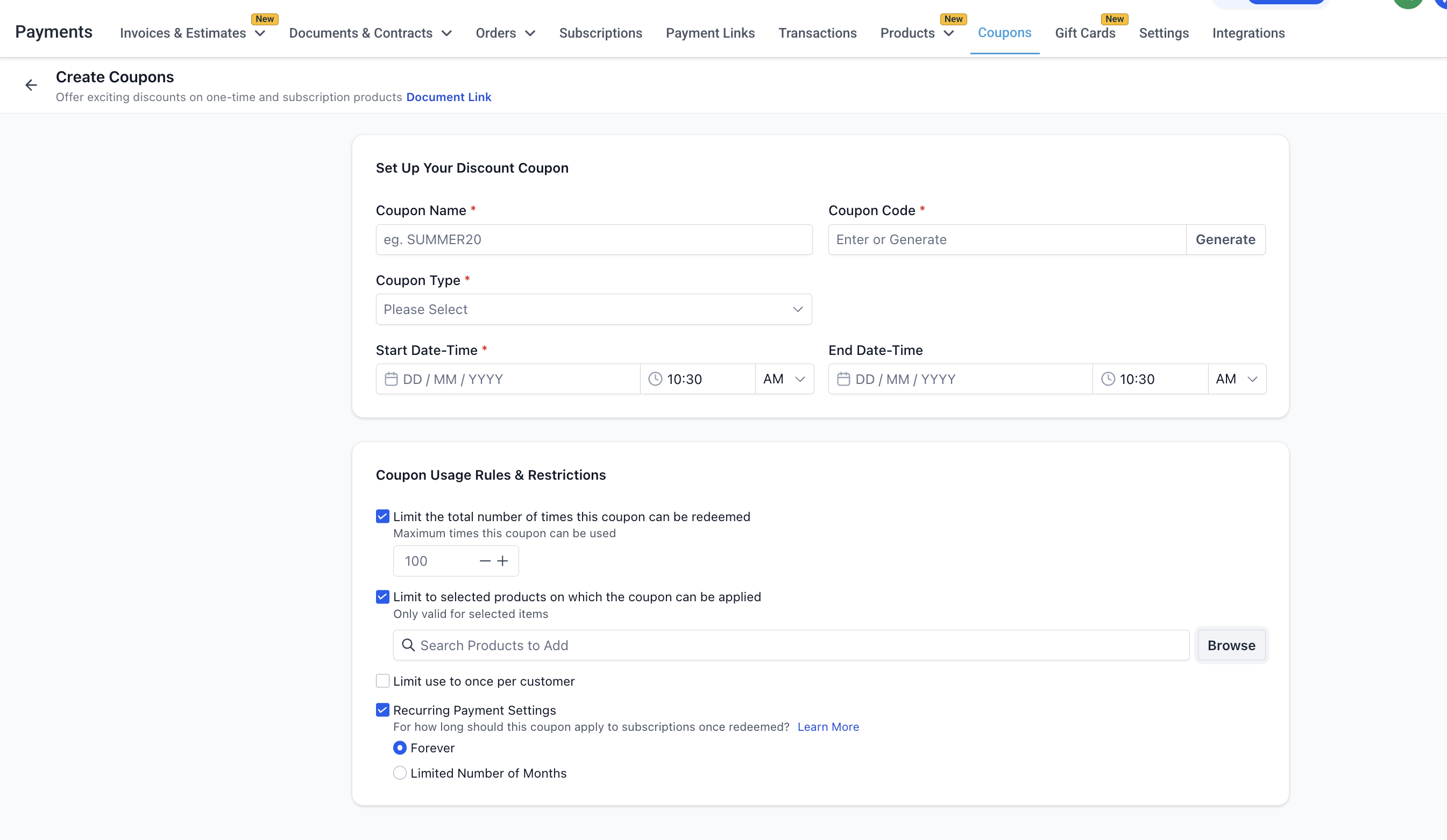Uncheck the total redemption limit checkbox
Image resolution: width=1447 pixels, height=840 pixels.
(x=382, y=517)
